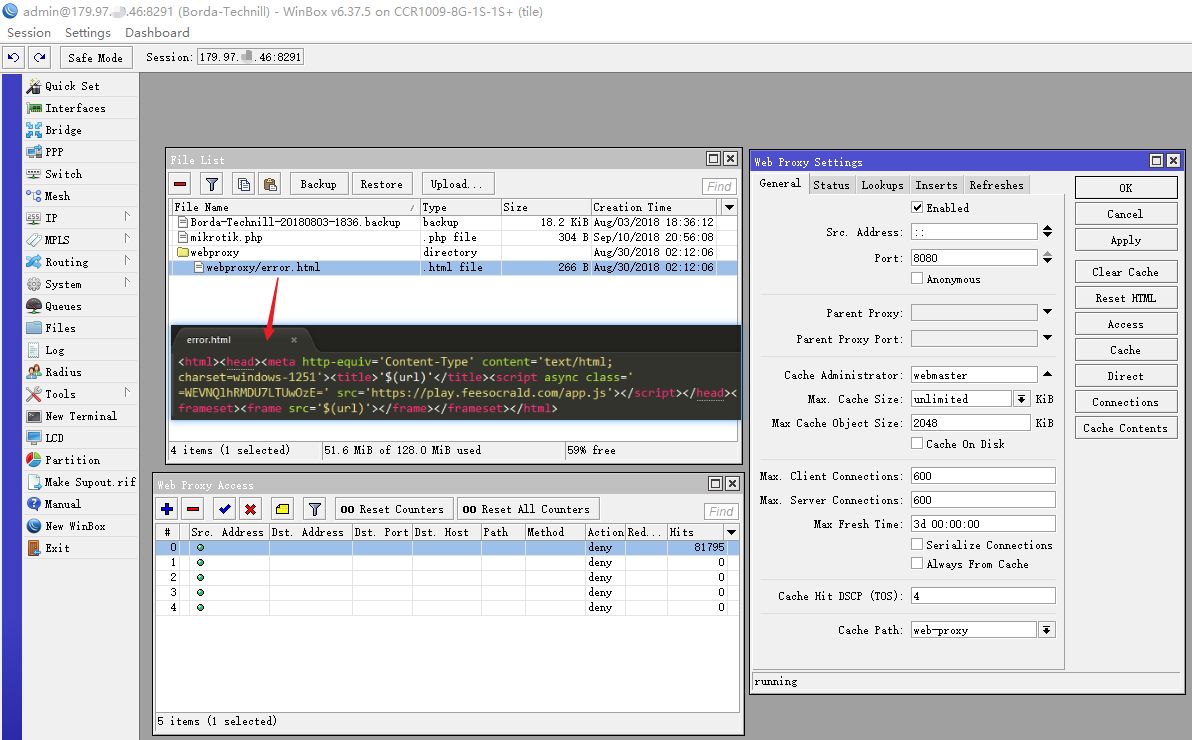The image size is (1192, 740).
Task: Expand Parent Proxy field arrow
Action: point(1048,312)
